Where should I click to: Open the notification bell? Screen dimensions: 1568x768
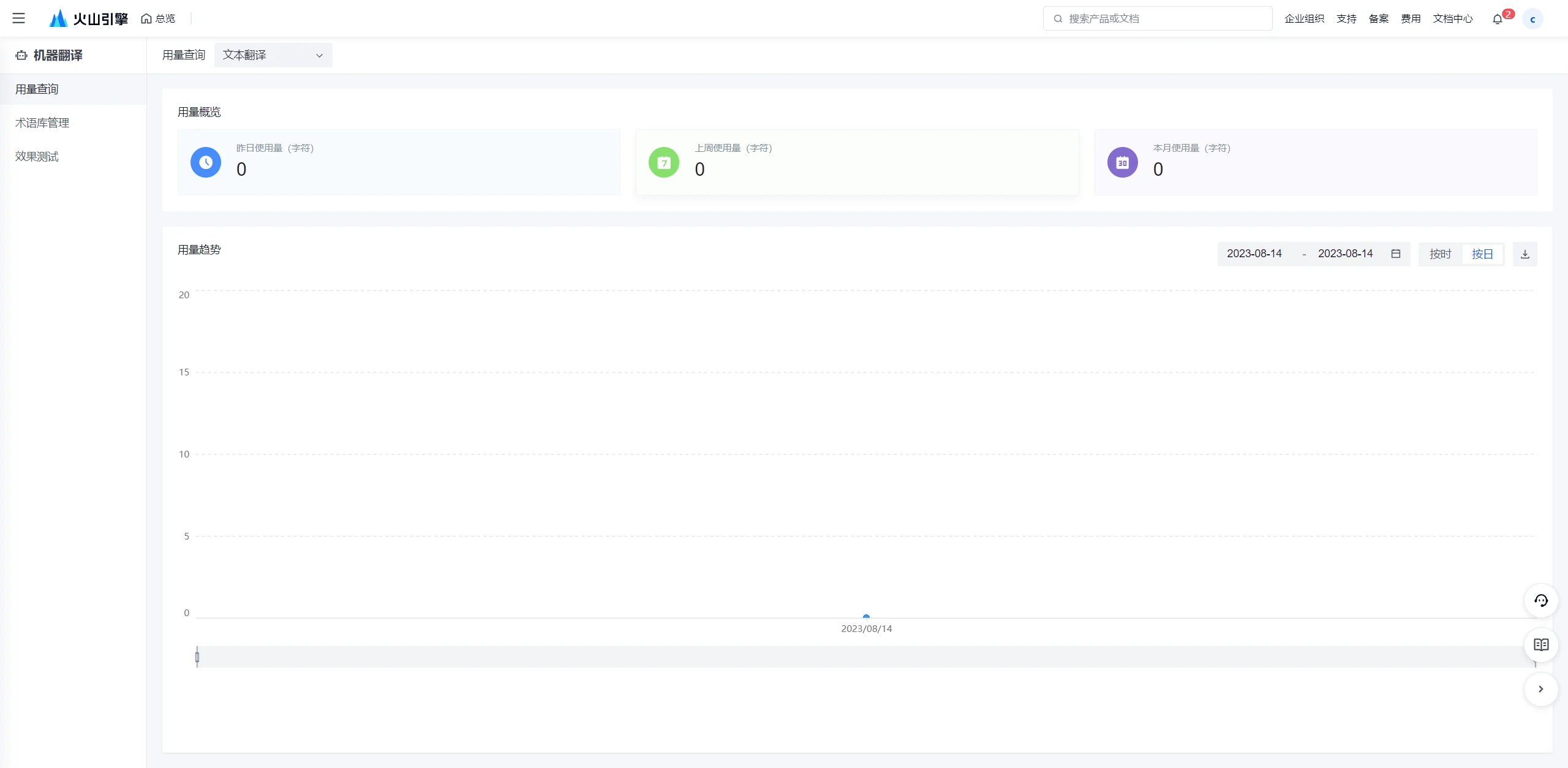click(x=1497, y=19)
